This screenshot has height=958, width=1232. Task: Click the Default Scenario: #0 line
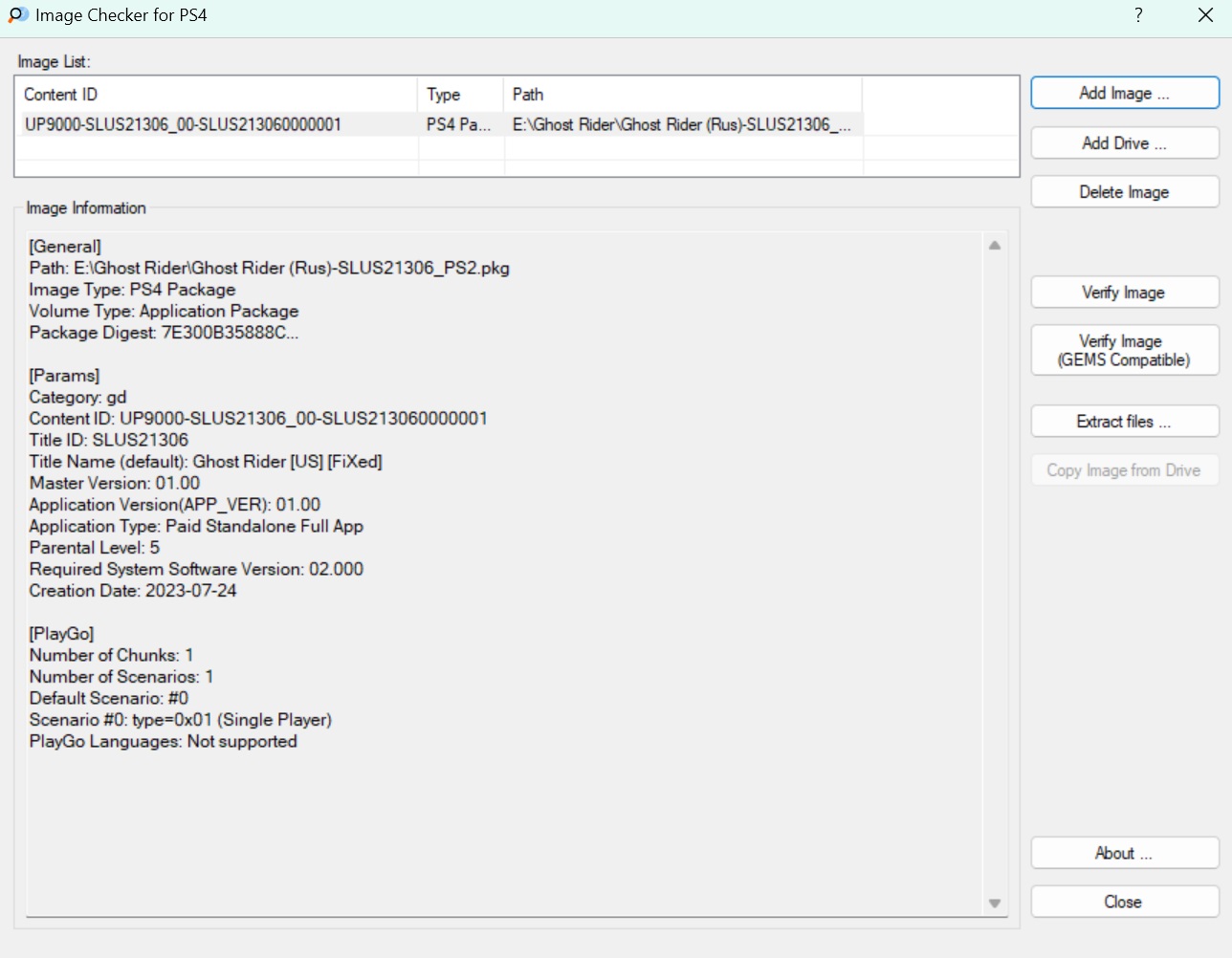[x=109, y=699]
